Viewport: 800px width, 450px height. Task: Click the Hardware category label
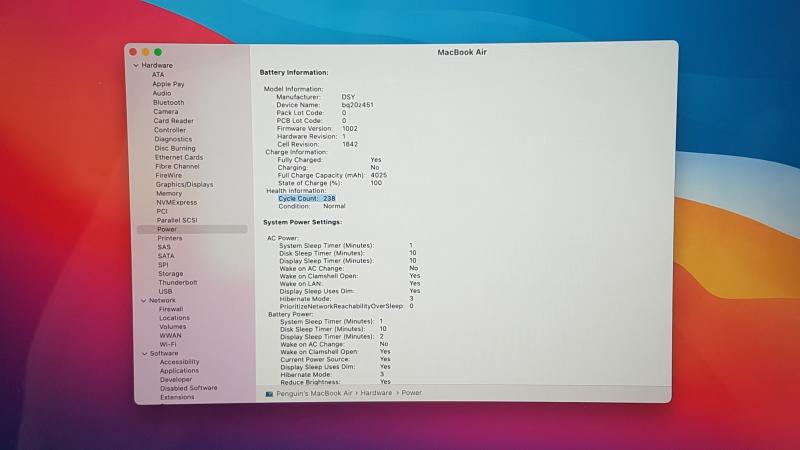[157, 65]
